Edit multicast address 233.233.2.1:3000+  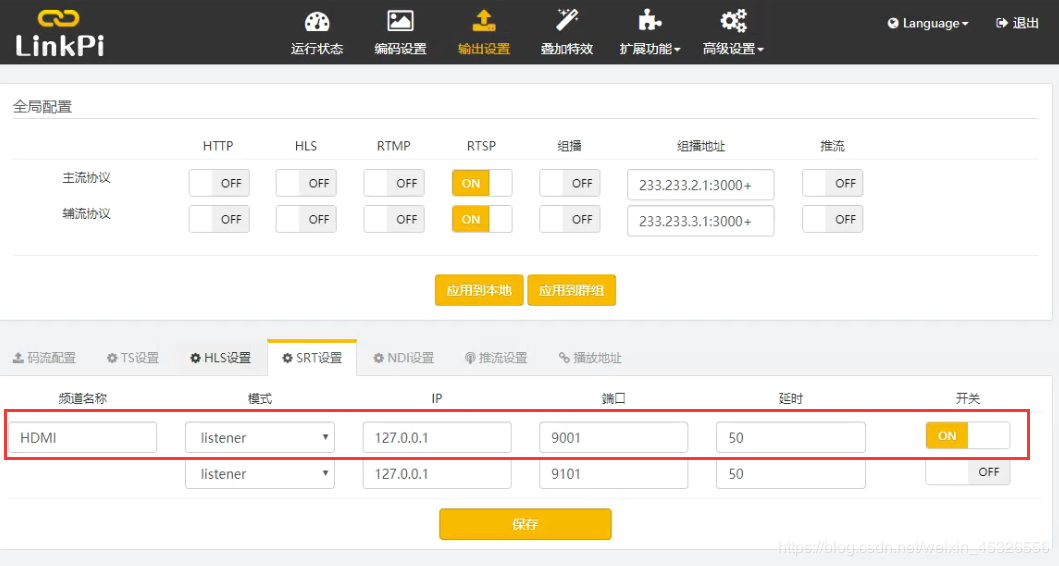pos(700,185)
